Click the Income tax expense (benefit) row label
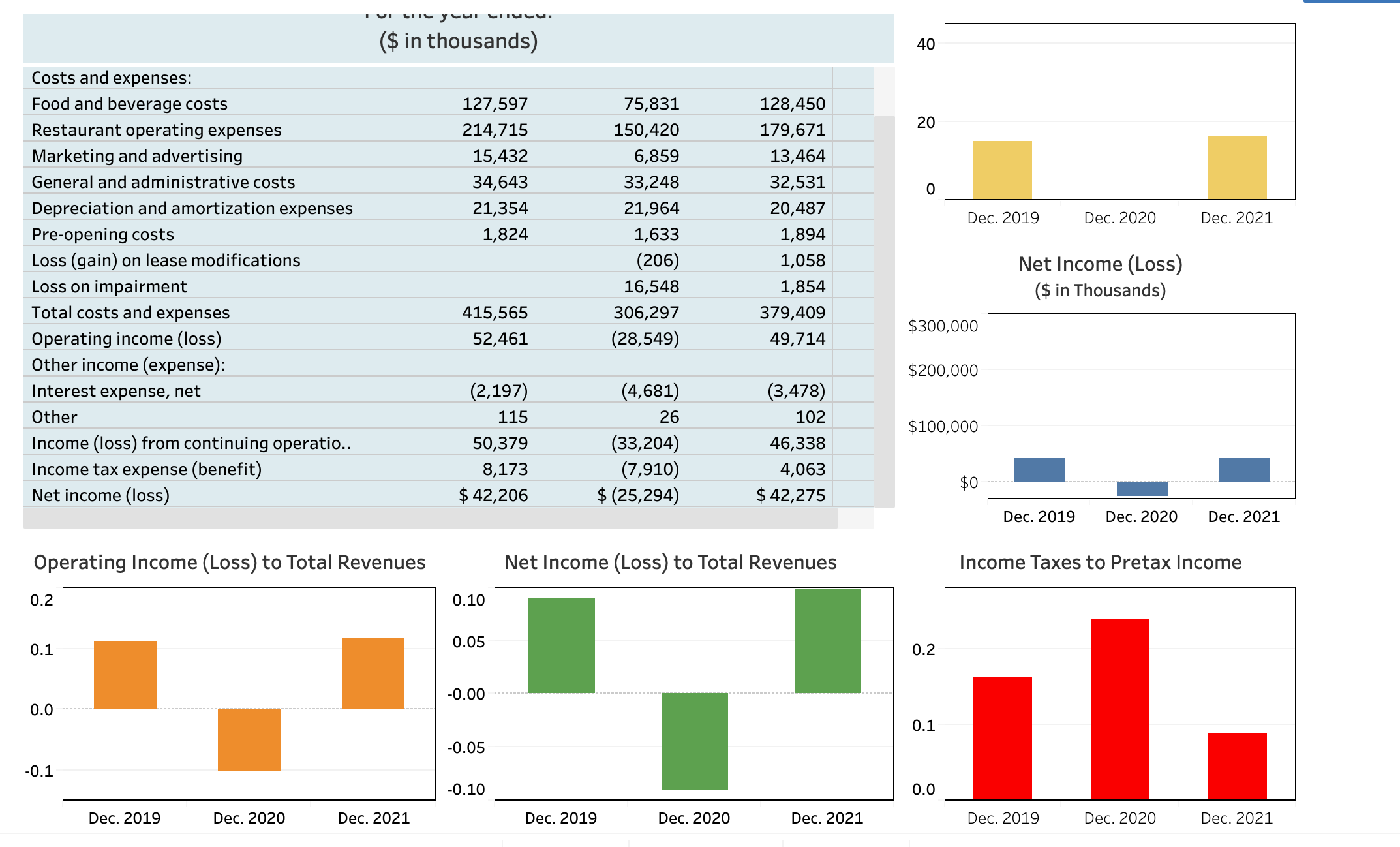The width and height of the screenshot is (1400, 847). pos(146,469)
